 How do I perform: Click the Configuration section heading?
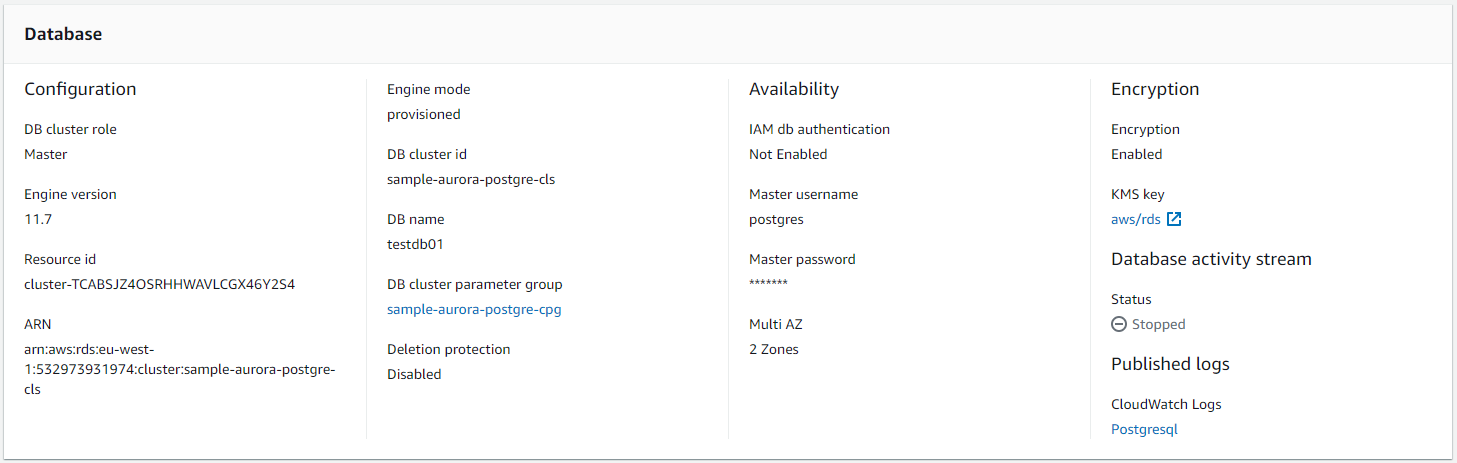click(80, 89)
